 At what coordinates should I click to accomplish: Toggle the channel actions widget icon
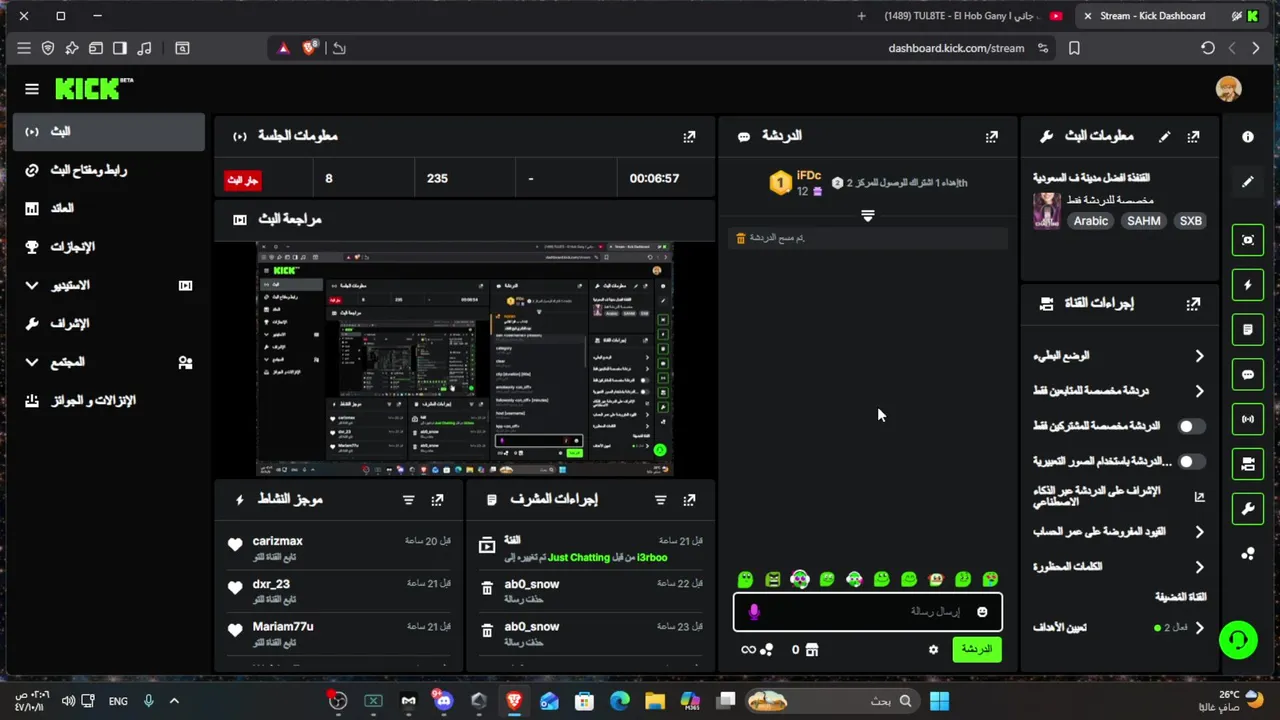(1248, 464)
